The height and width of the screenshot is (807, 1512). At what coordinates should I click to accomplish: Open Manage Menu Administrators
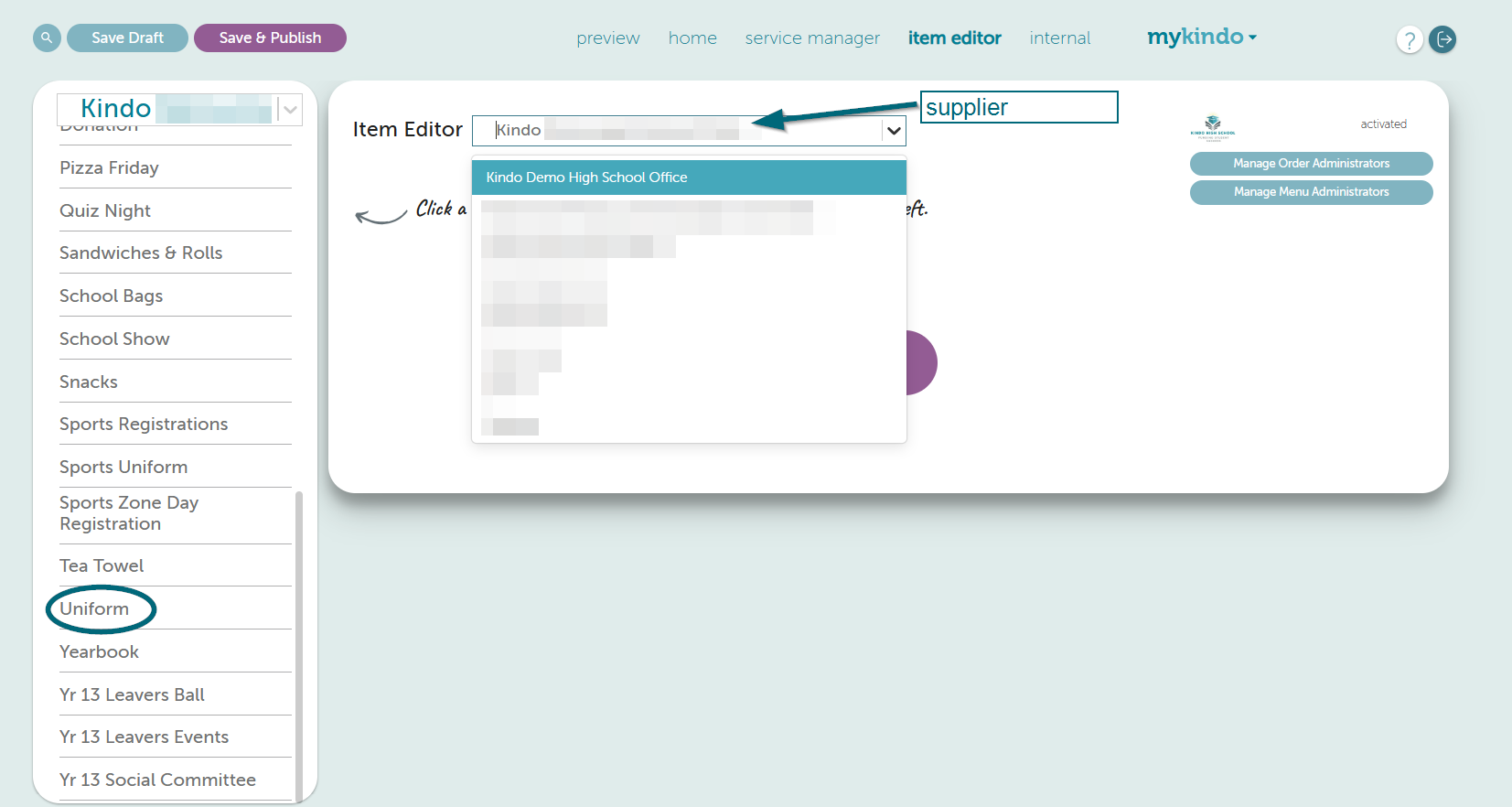(x=1311, y=192)
